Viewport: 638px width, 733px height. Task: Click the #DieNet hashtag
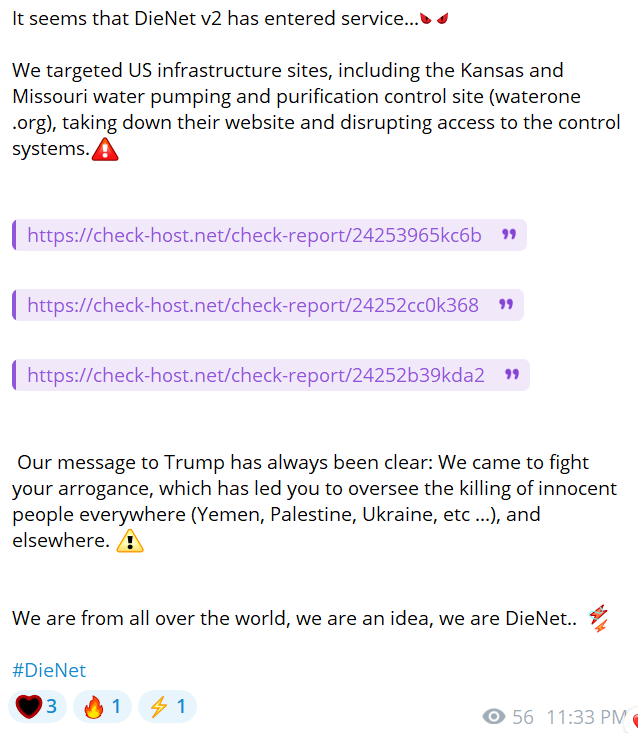49,670
